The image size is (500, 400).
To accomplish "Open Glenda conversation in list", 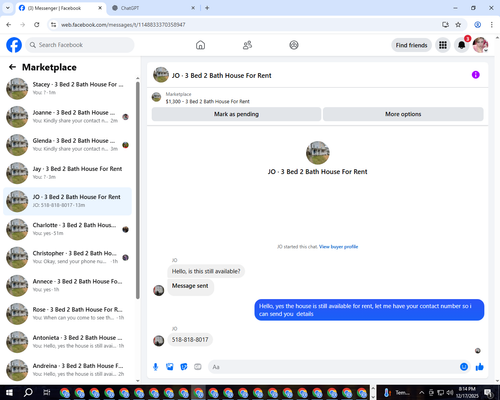I will (x=67, y=145).
